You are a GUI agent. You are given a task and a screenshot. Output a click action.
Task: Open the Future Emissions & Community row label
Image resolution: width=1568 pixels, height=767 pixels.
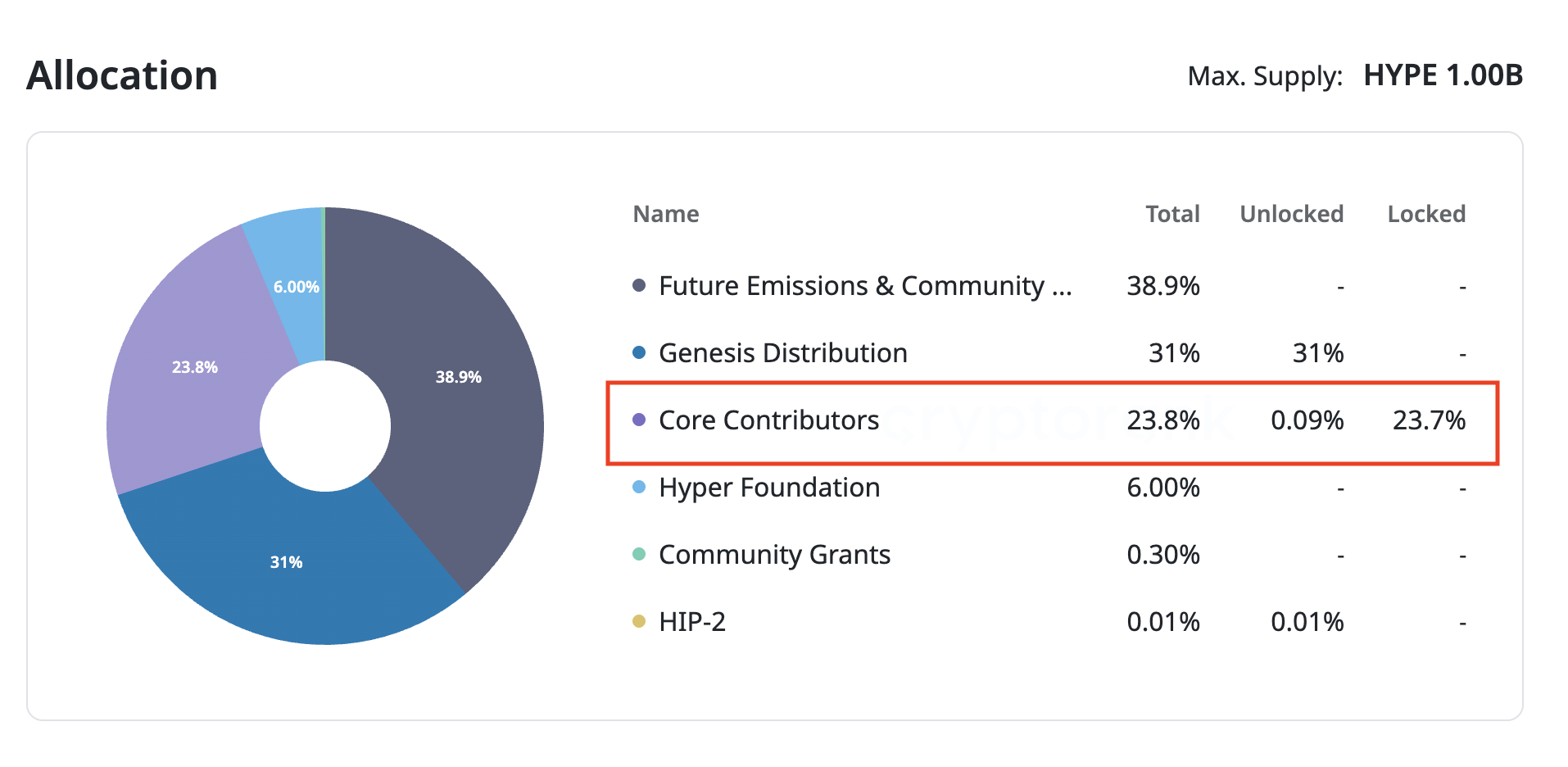coord(864,286)
